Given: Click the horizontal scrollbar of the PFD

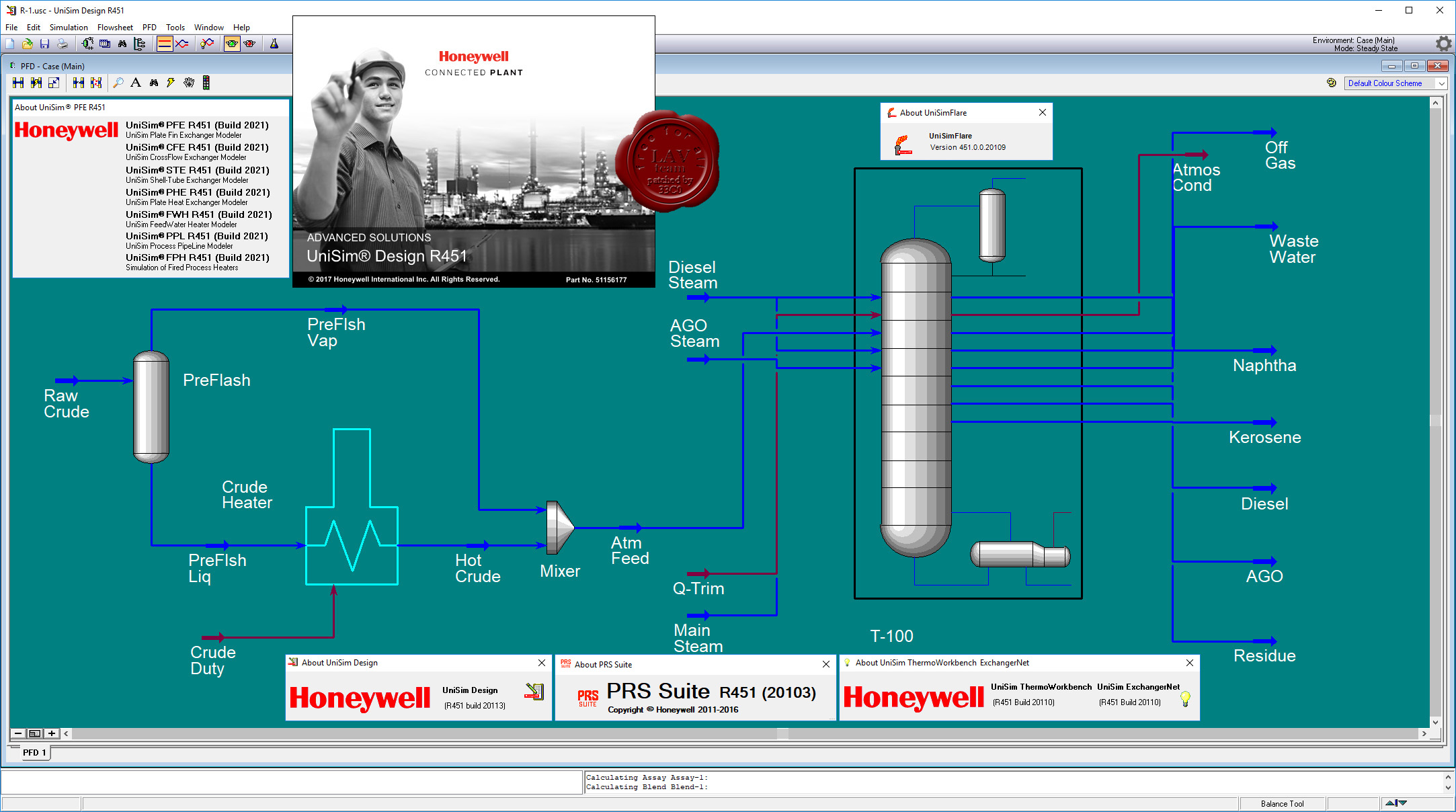Looking at the screenshot, I should (x=745, y=733).
